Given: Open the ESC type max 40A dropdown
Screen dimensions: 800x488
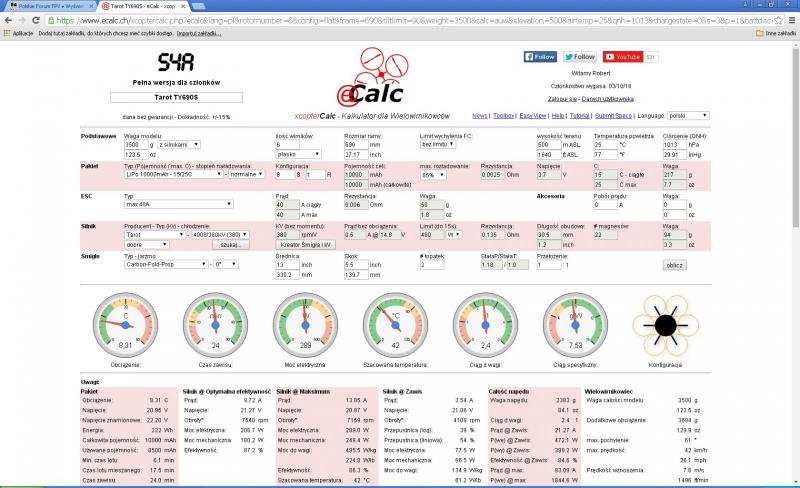Looking at the screenshot, I should (x=178, y=204).
